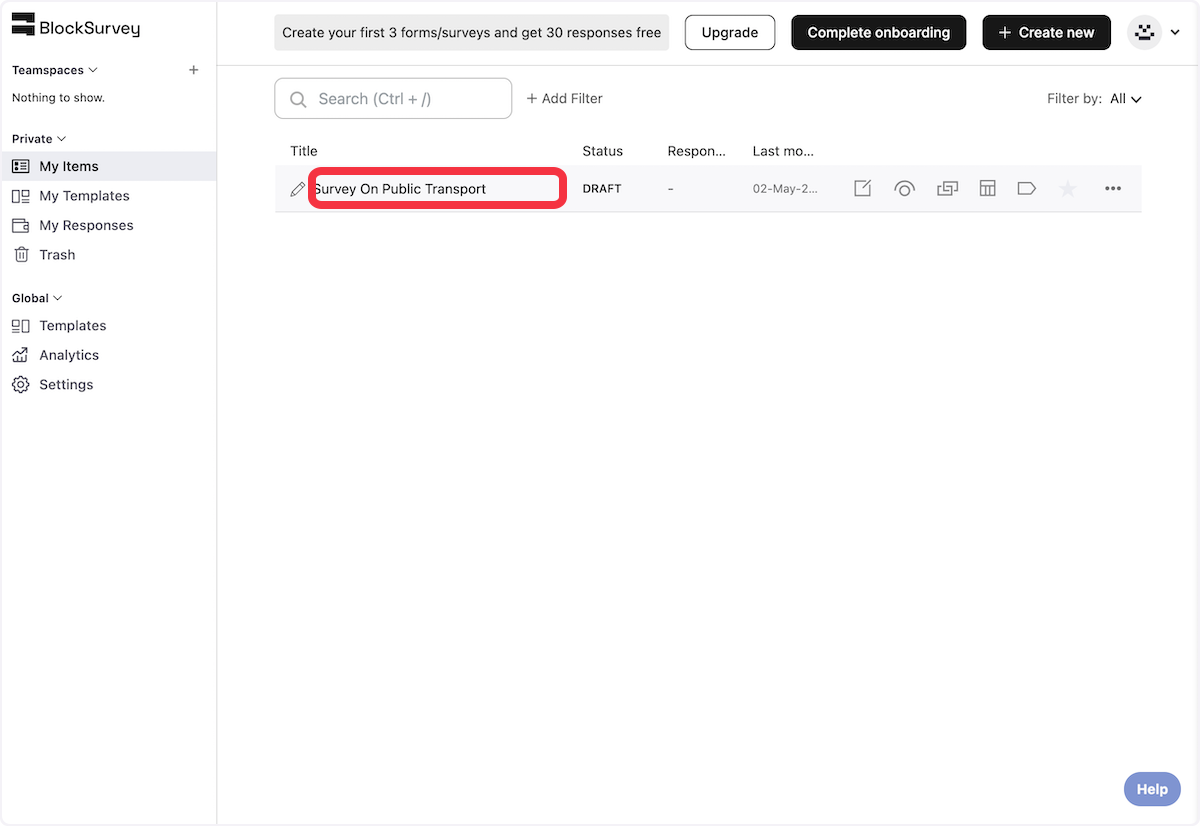Click the Upgrade button
Screen dimensions: 1200x826
(x=729, y=32)
